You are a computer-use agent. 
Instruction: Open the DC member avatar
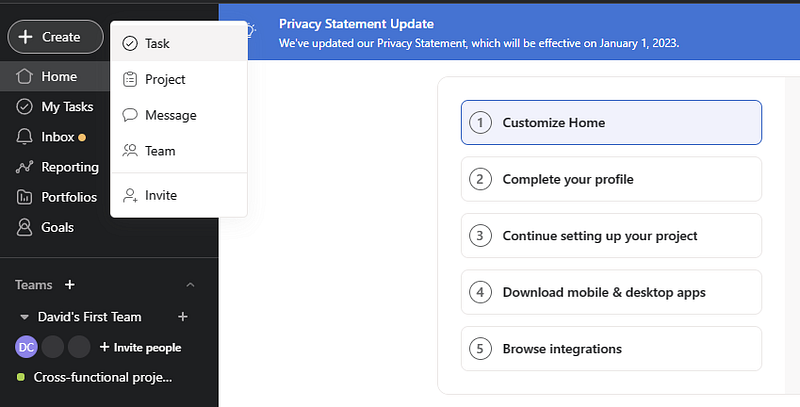[x=27, y=347]
